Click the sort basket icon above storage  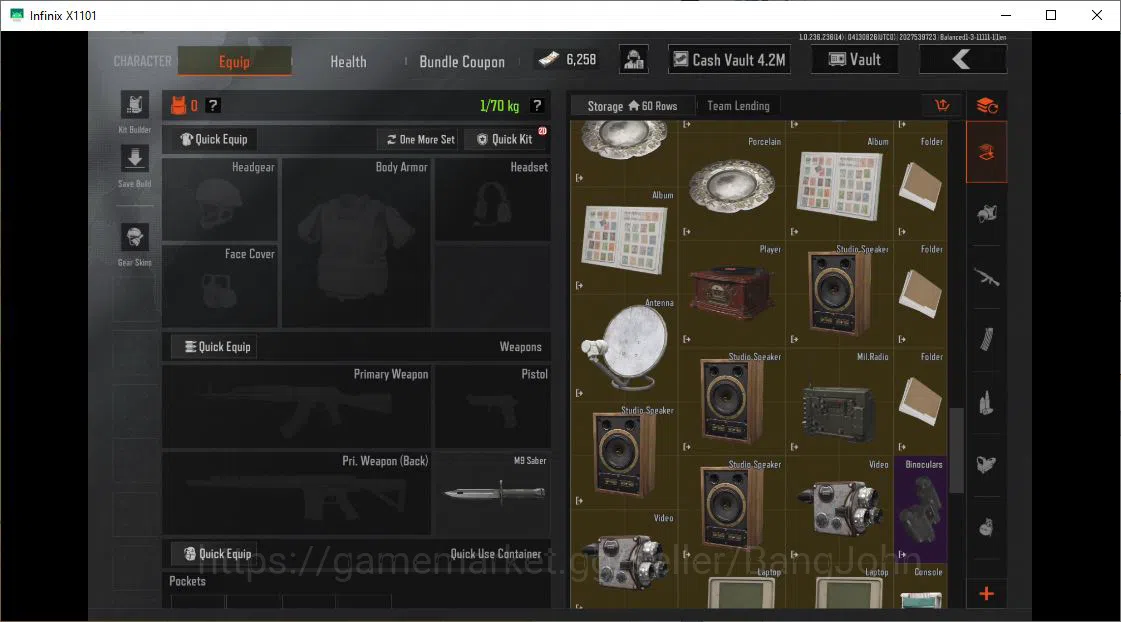942,106
